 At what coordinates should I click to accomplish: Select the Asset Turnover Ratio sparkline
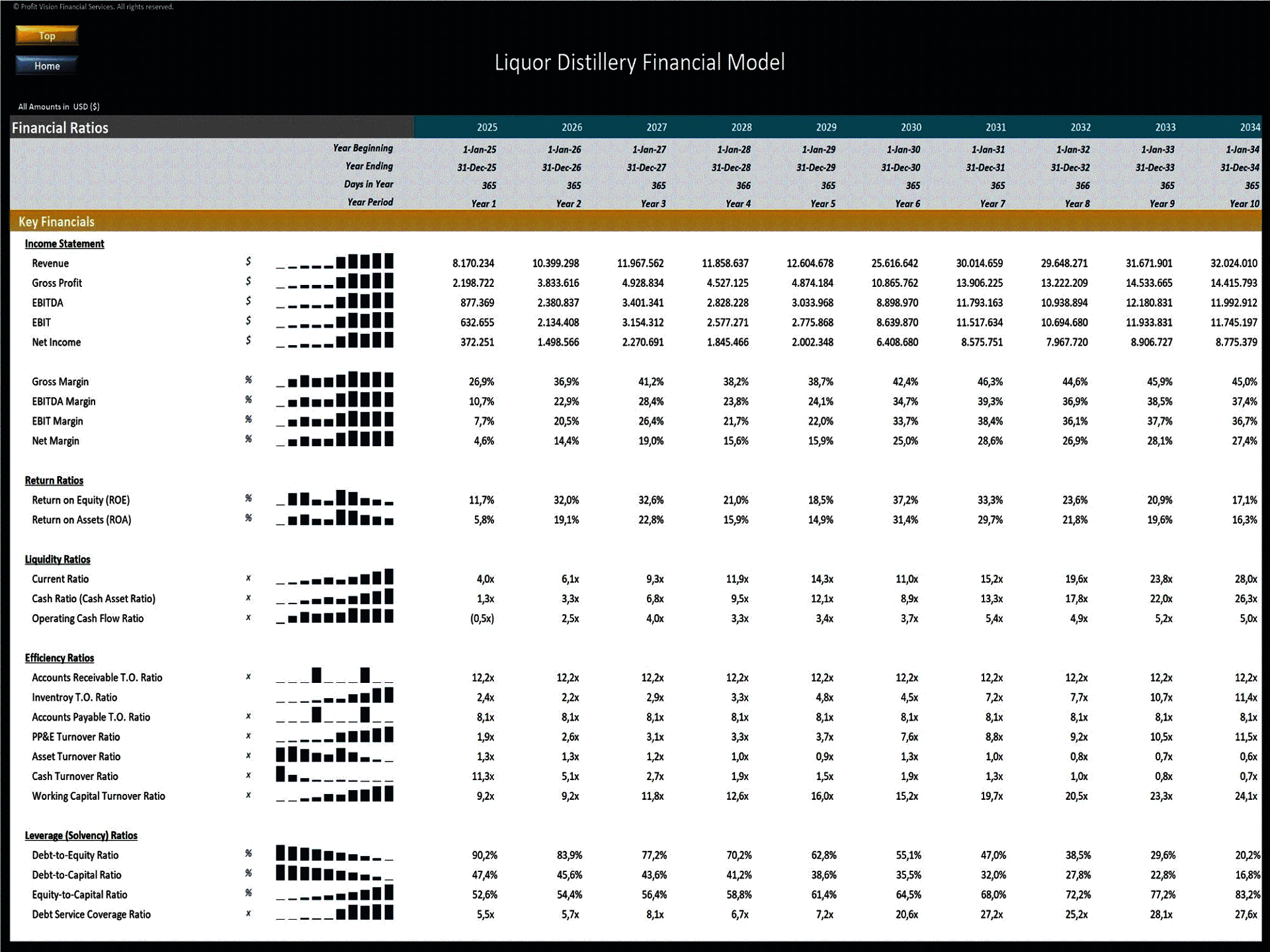[x=335, y=754]
